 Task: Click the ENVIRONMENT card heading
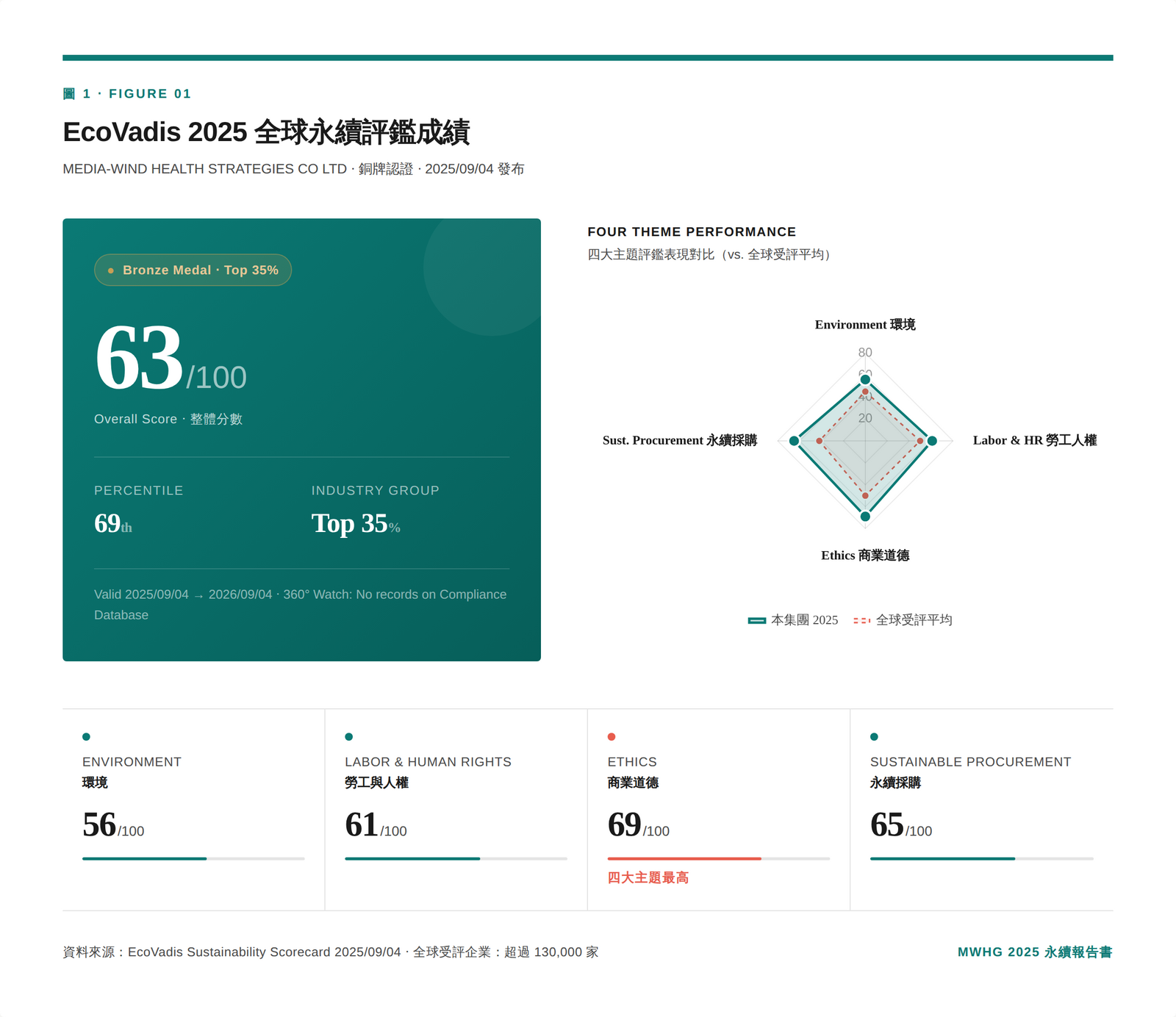(132, 762)
